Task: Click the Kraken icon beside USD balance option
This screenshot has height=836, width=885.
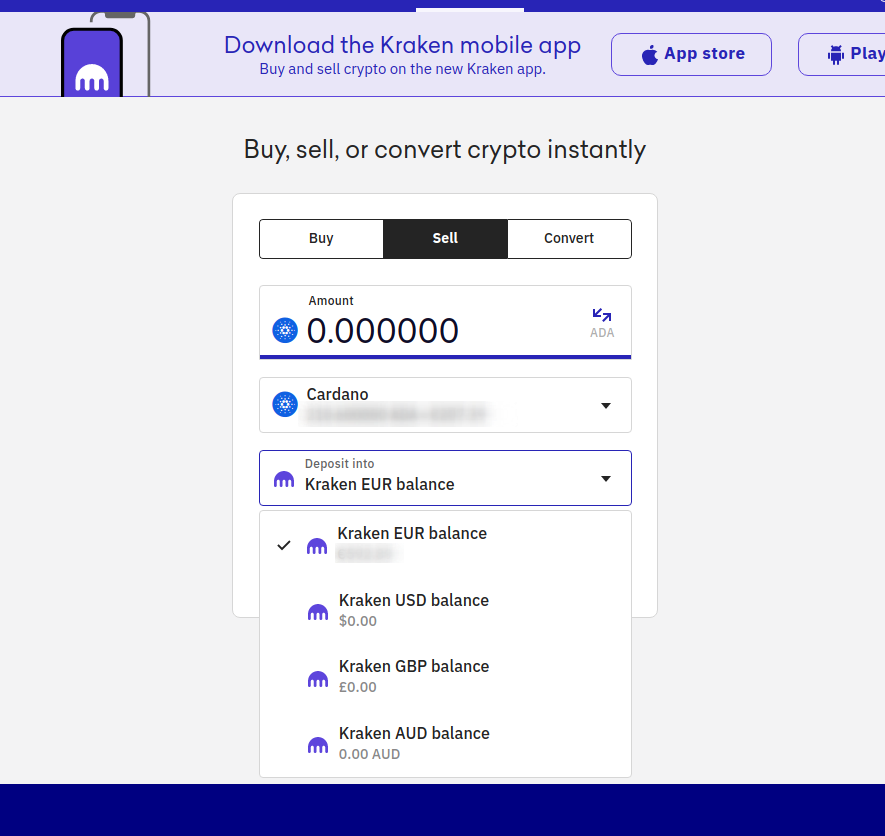Action: click(x=318, y=612)
